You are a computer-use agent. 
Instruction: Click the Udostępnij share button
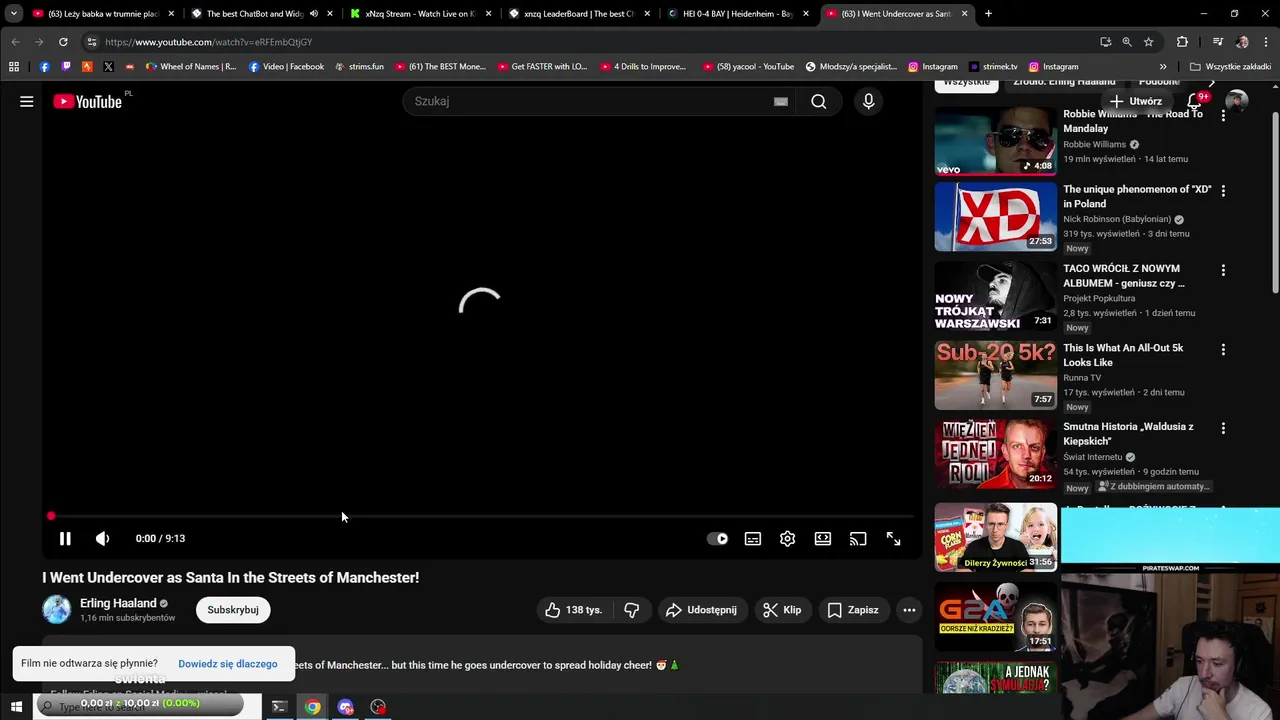[701, 610]
